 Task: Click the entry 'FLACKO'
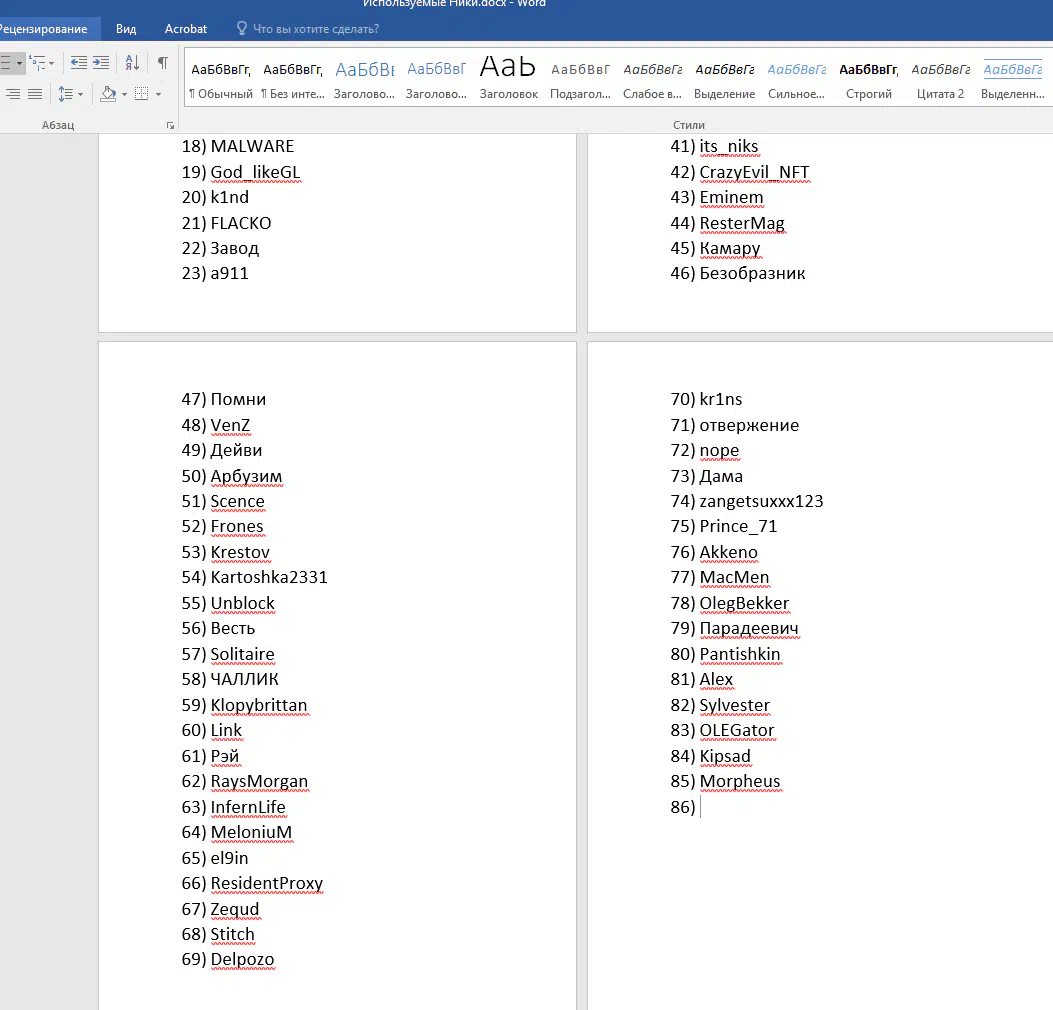coord(240,223)
